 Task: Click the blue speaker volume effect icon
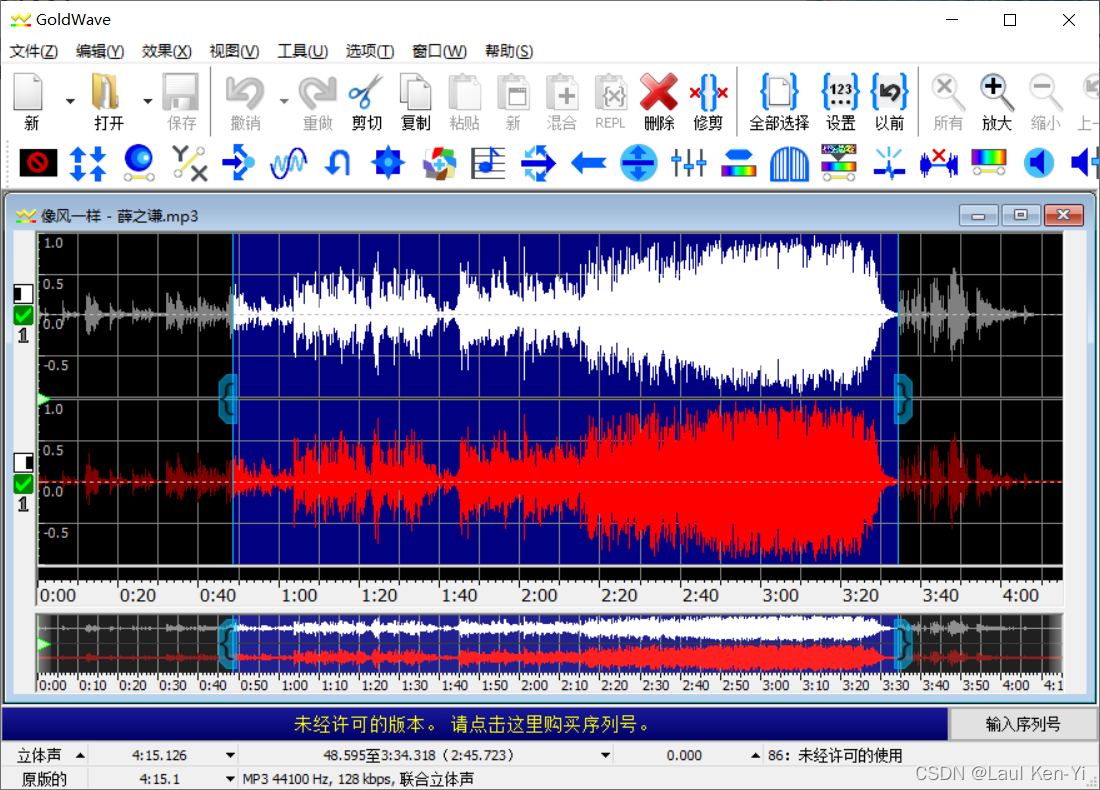1039,163
